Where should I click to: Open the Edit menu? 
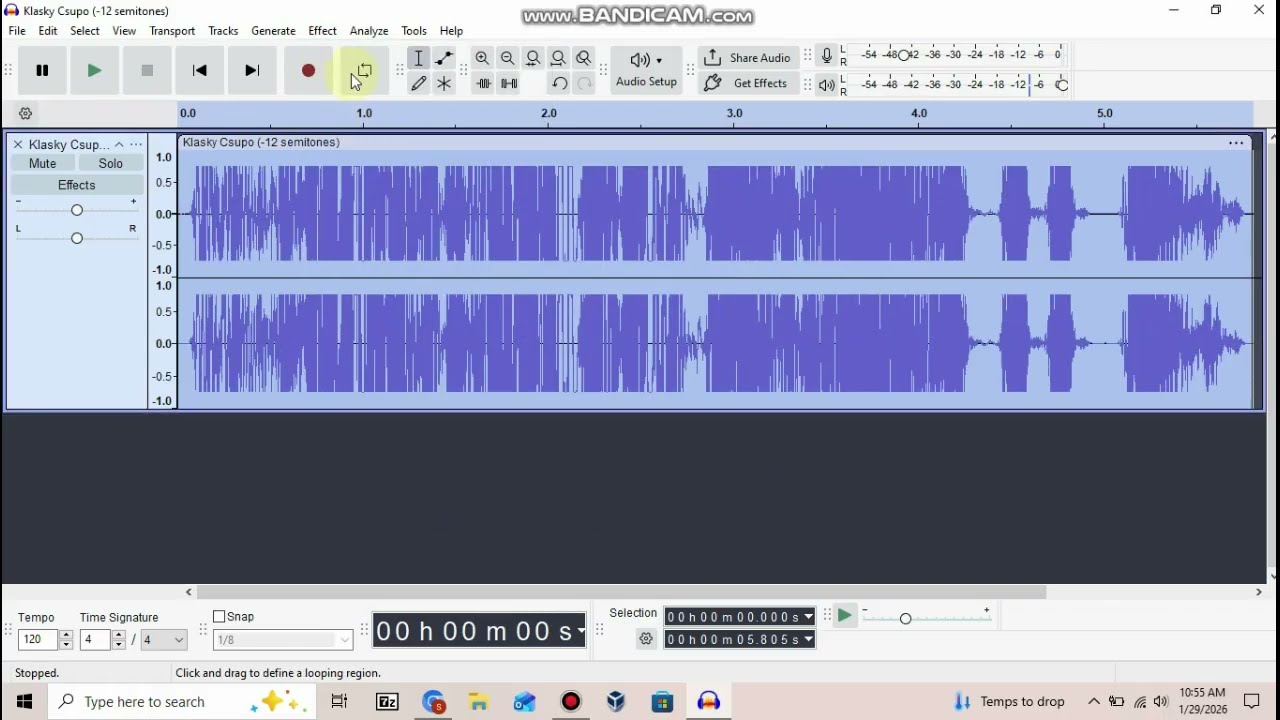click(48, 31)
